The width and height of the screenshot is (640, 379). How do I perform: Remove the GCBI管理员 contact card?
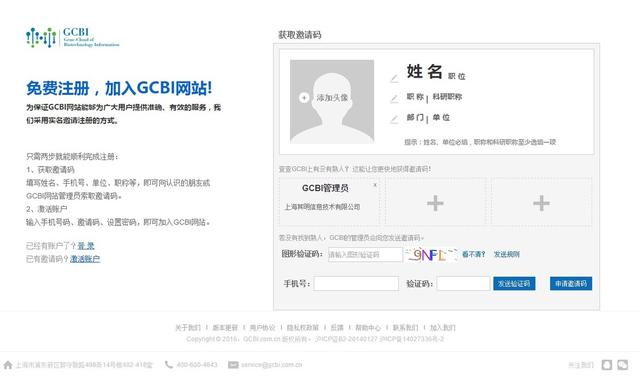375,185
